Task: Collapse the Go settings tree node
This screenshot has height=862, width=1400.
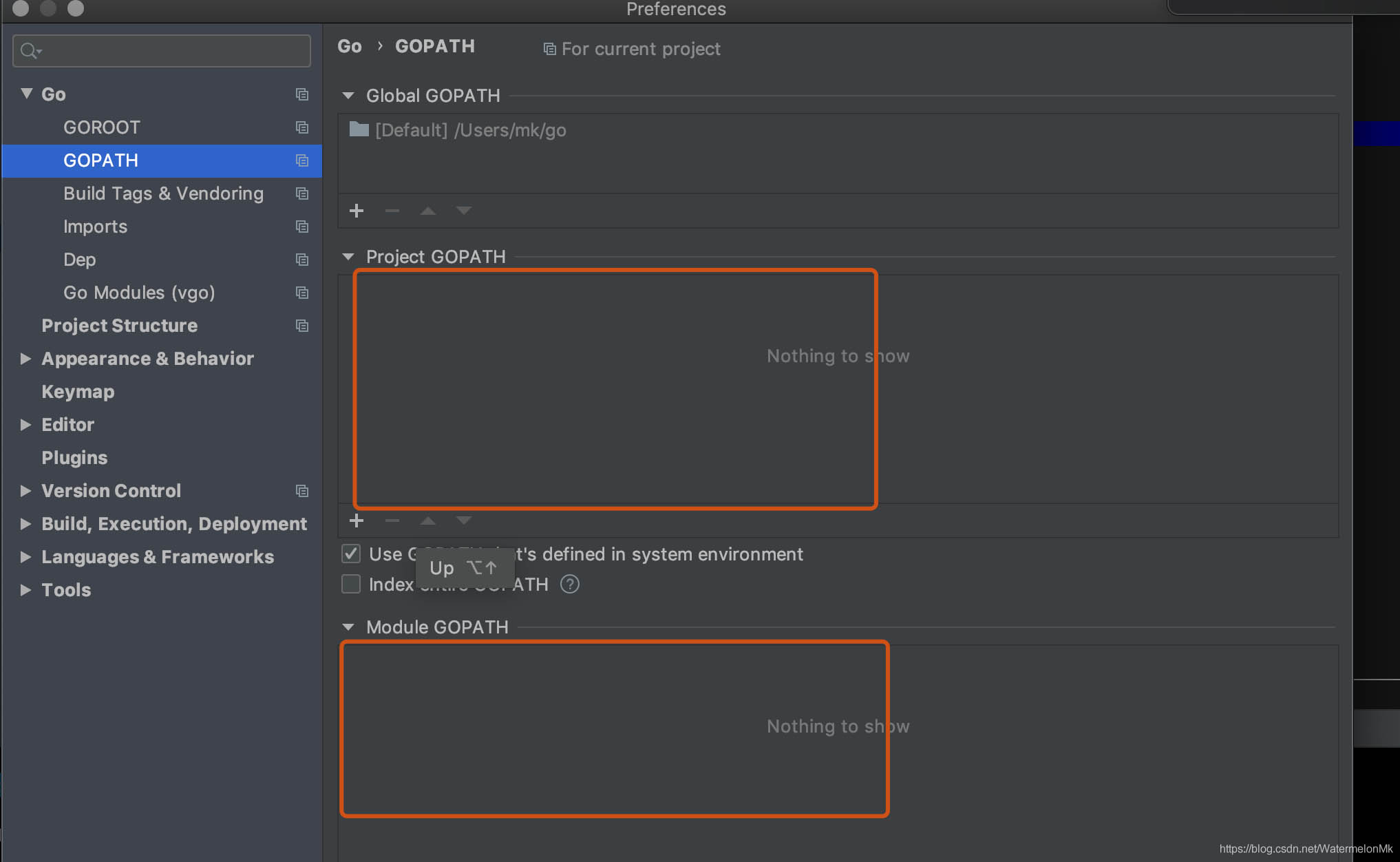Action: [26, 94]
